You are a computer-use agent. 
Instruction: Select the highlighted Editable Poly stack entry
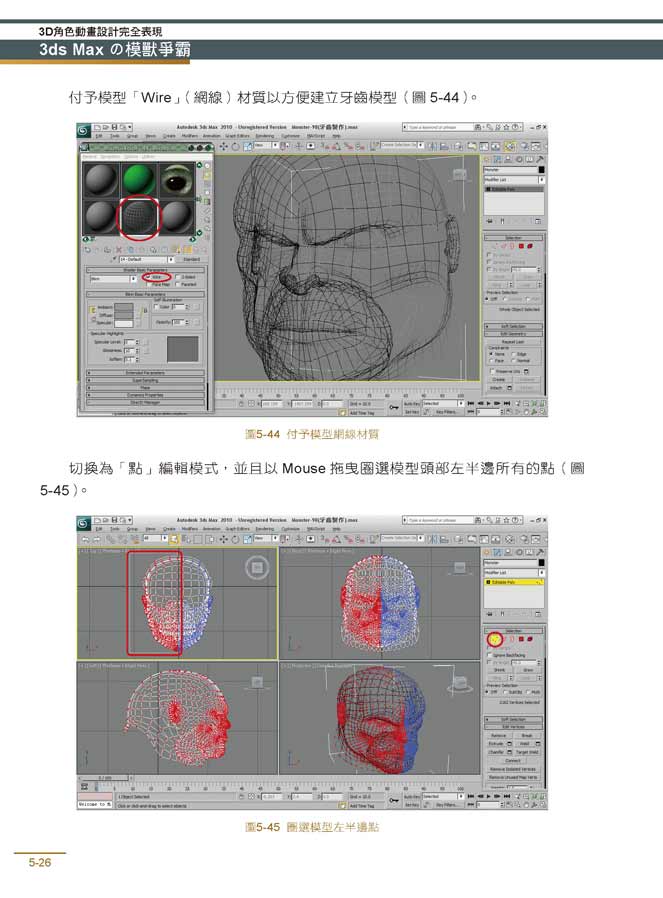(514, 582)
